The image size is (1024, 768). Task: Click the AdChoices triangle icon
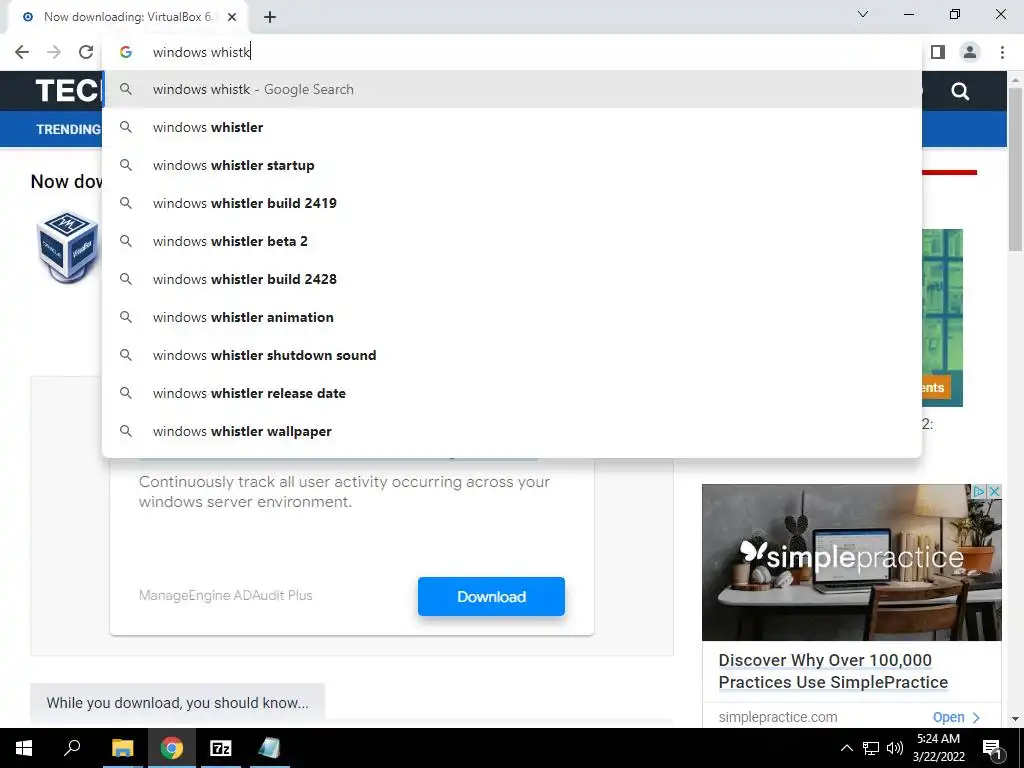tap(980, 491)
